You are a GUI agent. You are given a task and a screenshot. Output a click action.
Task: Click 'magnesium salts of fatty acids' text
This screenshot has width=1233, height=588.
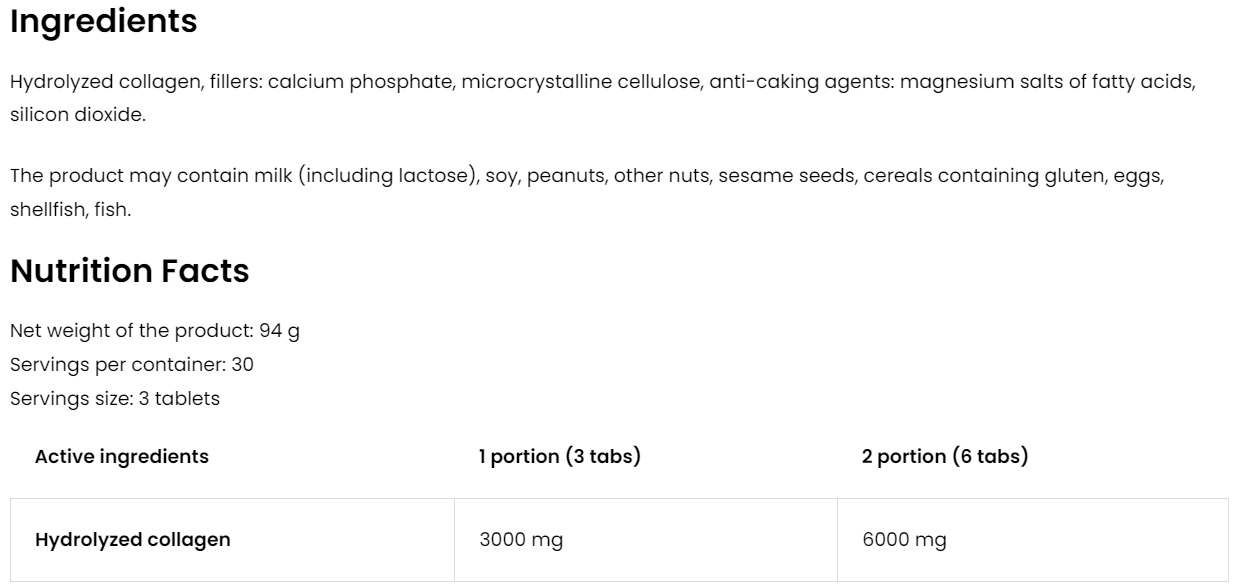(1046, 82)
